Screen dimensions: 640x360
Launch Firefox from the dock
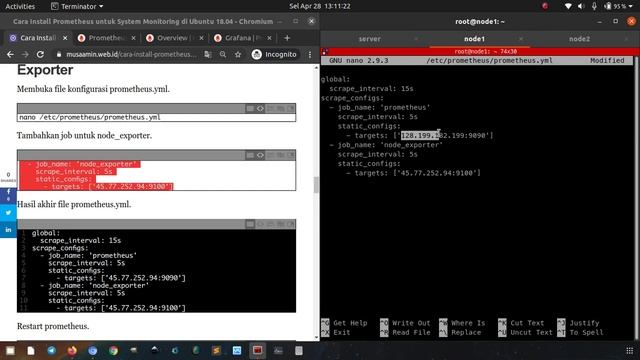(x=72, y=350)
